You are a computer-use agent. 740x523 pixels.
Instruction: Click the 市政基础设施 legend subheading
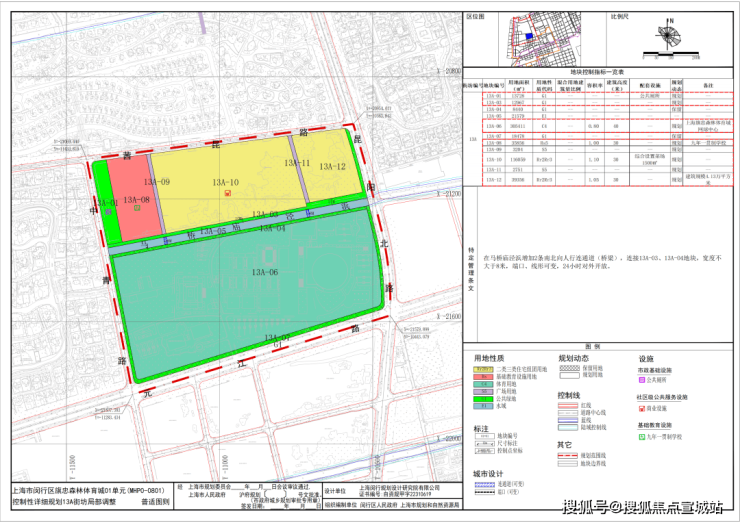pos(655,371)
